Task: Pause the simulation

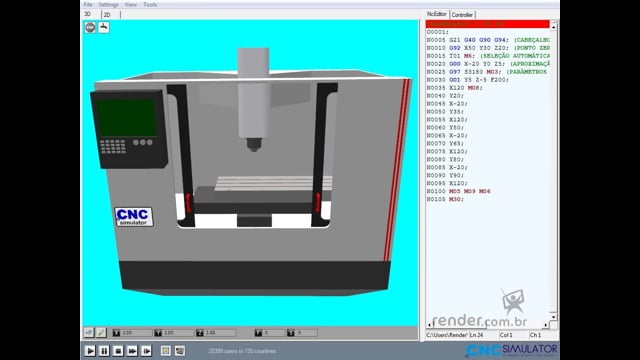Action: point(104,351)
